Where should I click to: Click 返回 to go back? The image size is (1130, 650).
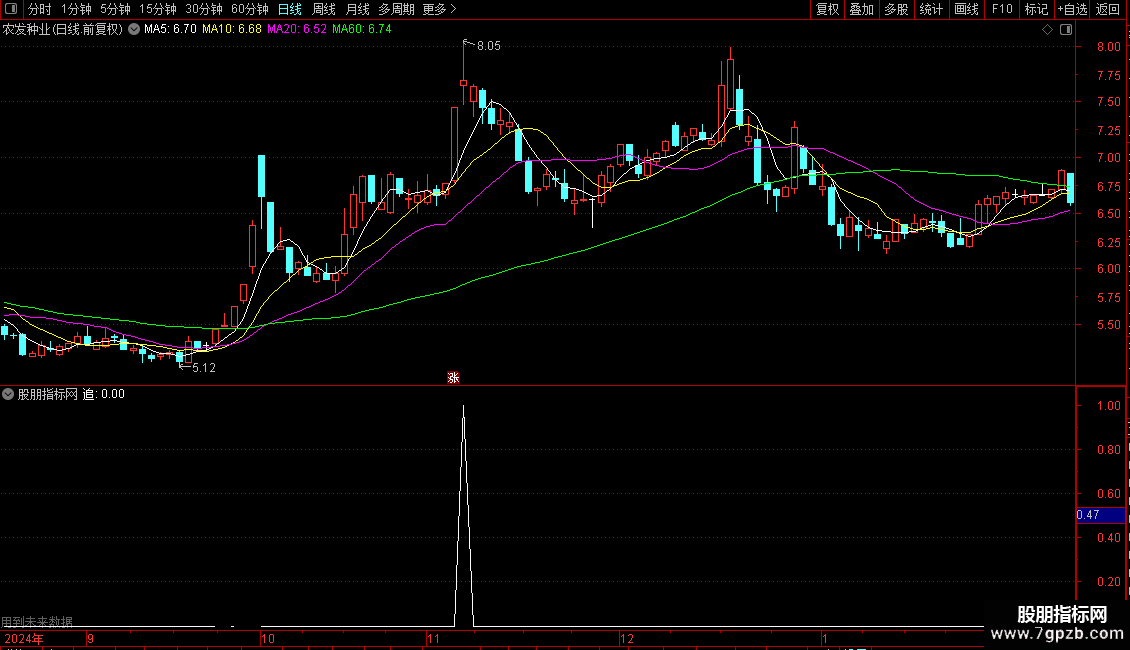(1108, 9)
